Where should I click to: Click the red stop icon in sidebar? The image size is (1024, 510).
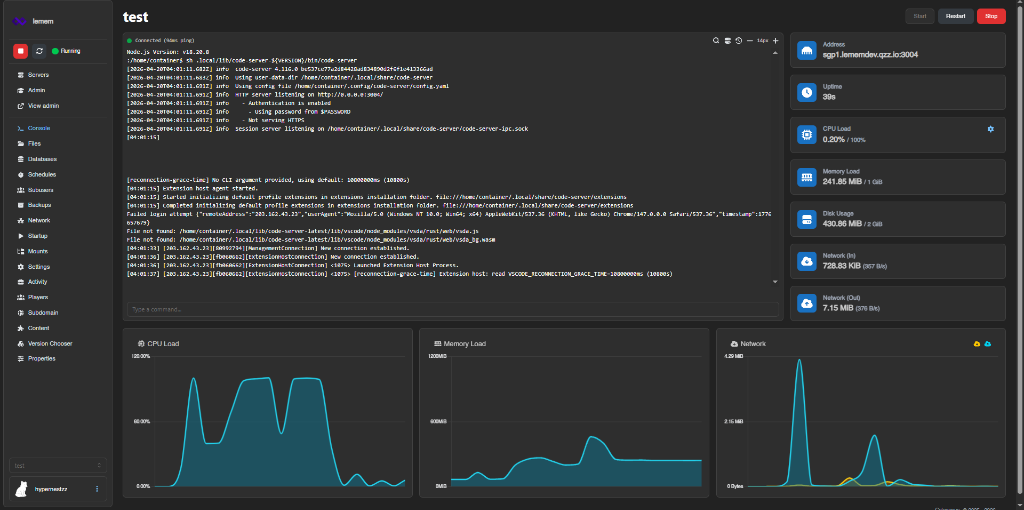(20, 51)
